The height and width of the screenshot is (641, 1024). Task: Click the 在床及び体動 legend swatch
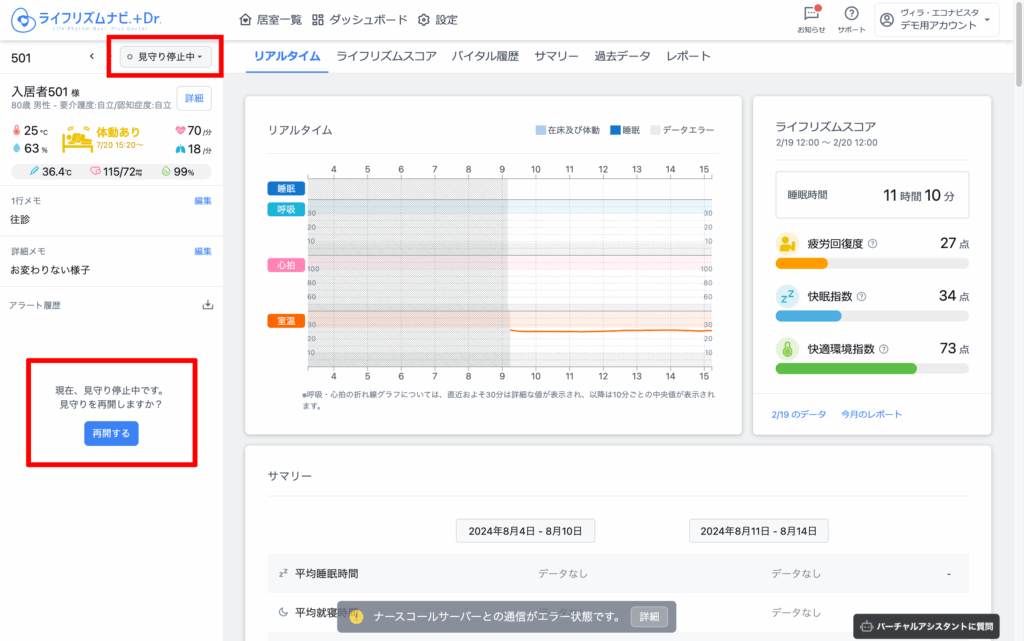[541, 130]
